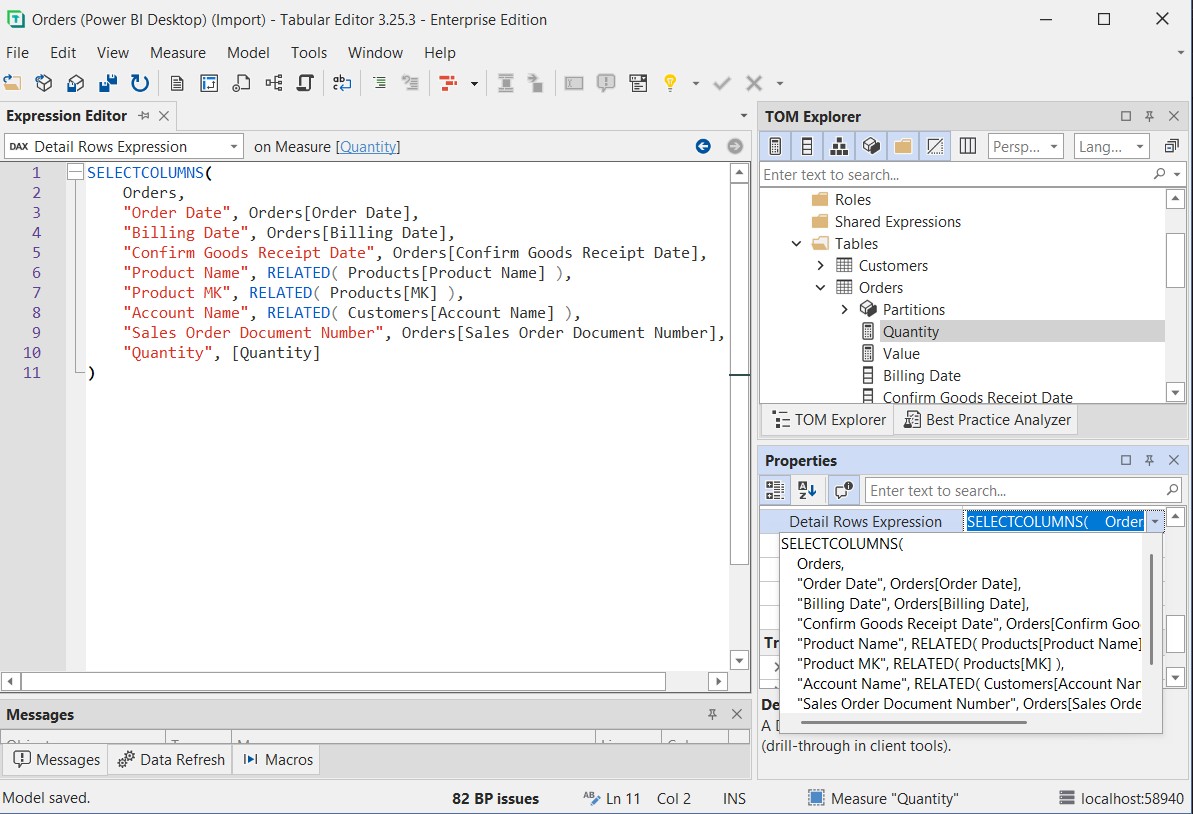Click 82 BP issues in the status bar
1193x814 pixels.
(x=495, y=798)
